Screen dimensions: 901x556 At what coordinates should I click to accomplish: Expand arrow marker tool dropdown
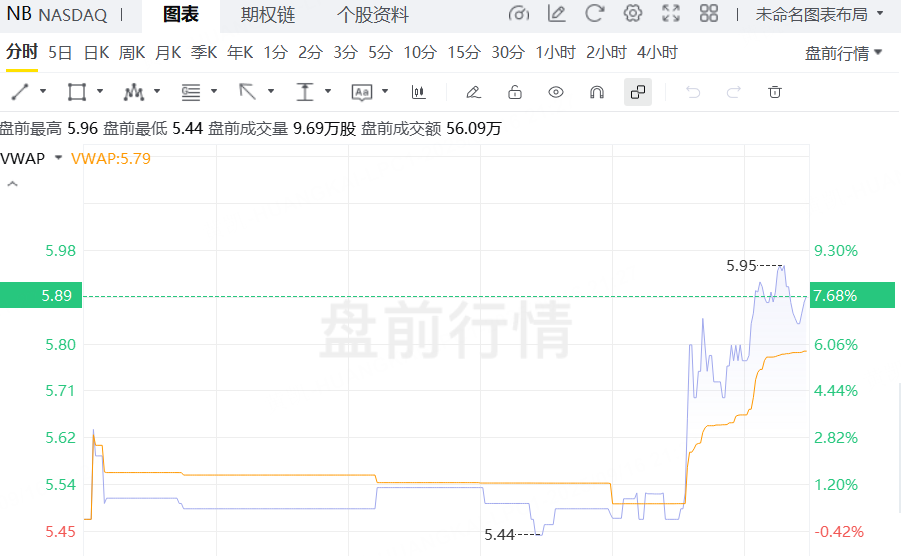pos(271,91)
